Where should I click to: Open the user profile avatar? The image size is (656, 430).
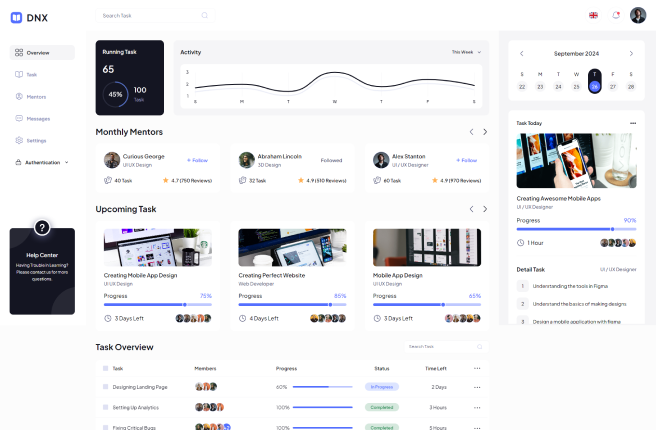638,15
